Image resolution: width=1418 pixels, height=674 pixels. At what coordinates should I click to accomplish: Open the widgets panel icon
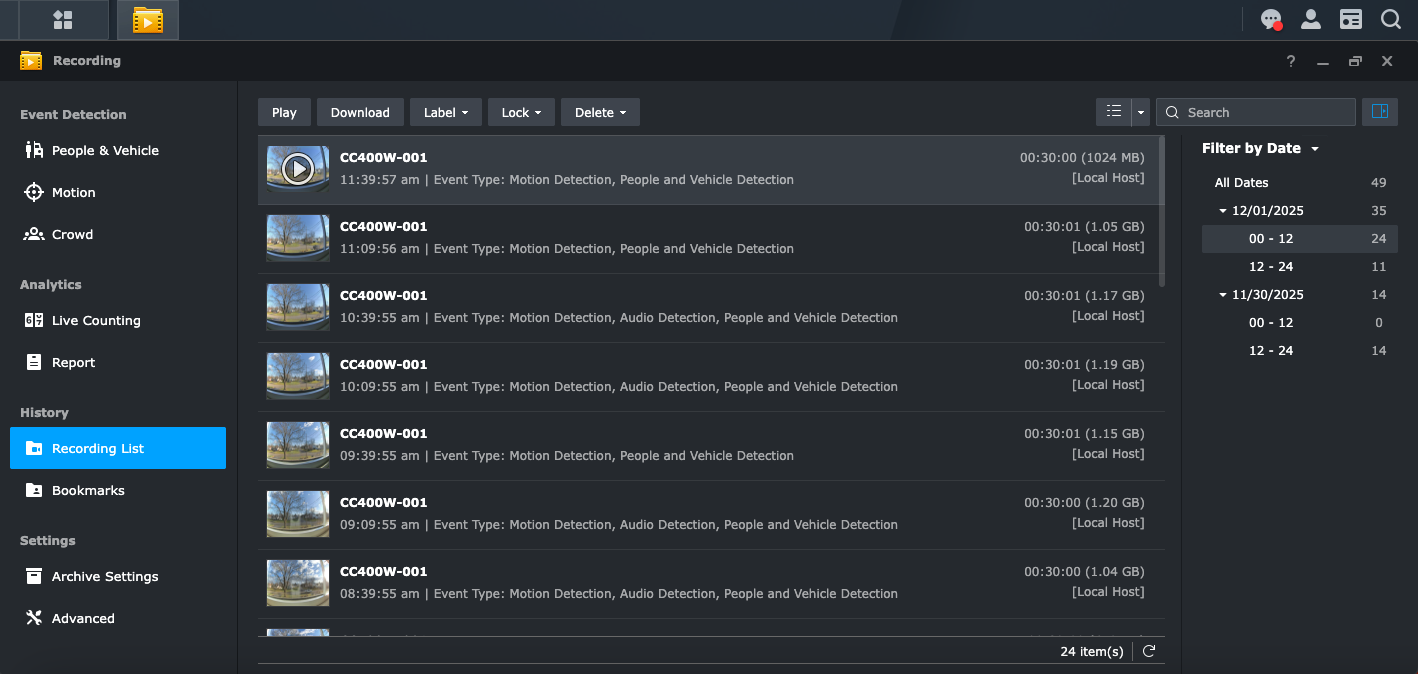point(1351,20)
